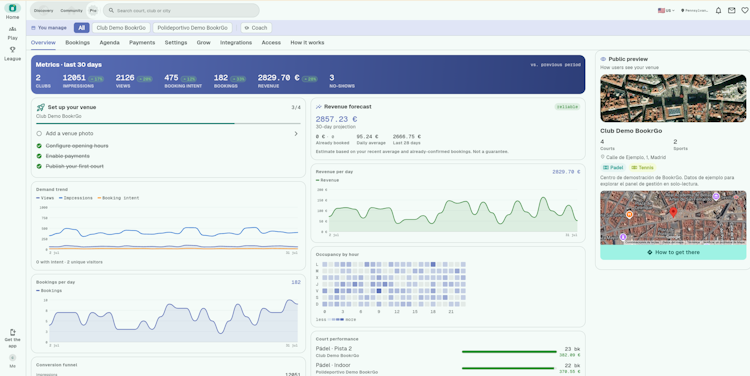The width and height of the screenshot is (750, 376).
Task: Open the League trophy icon
Action: click(12, 50)
